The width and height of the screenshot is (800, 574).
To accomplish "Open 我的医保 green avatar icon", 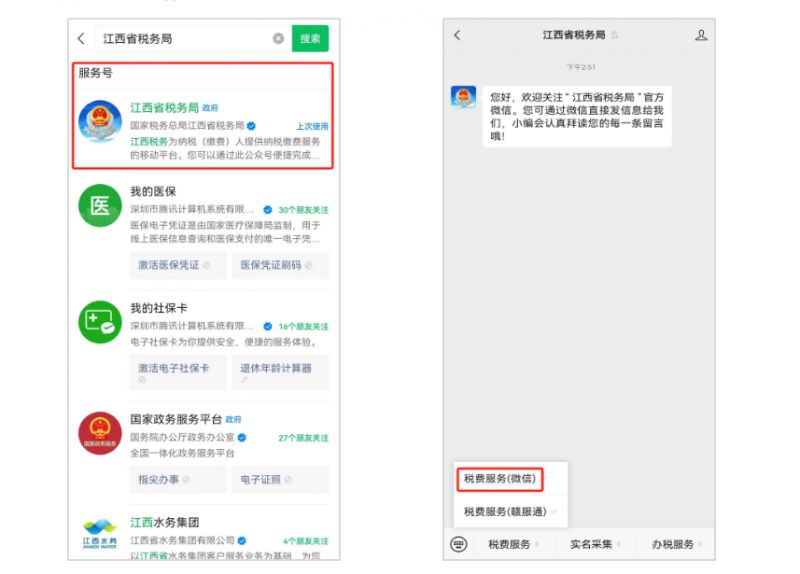I will [x=100, y=206].
